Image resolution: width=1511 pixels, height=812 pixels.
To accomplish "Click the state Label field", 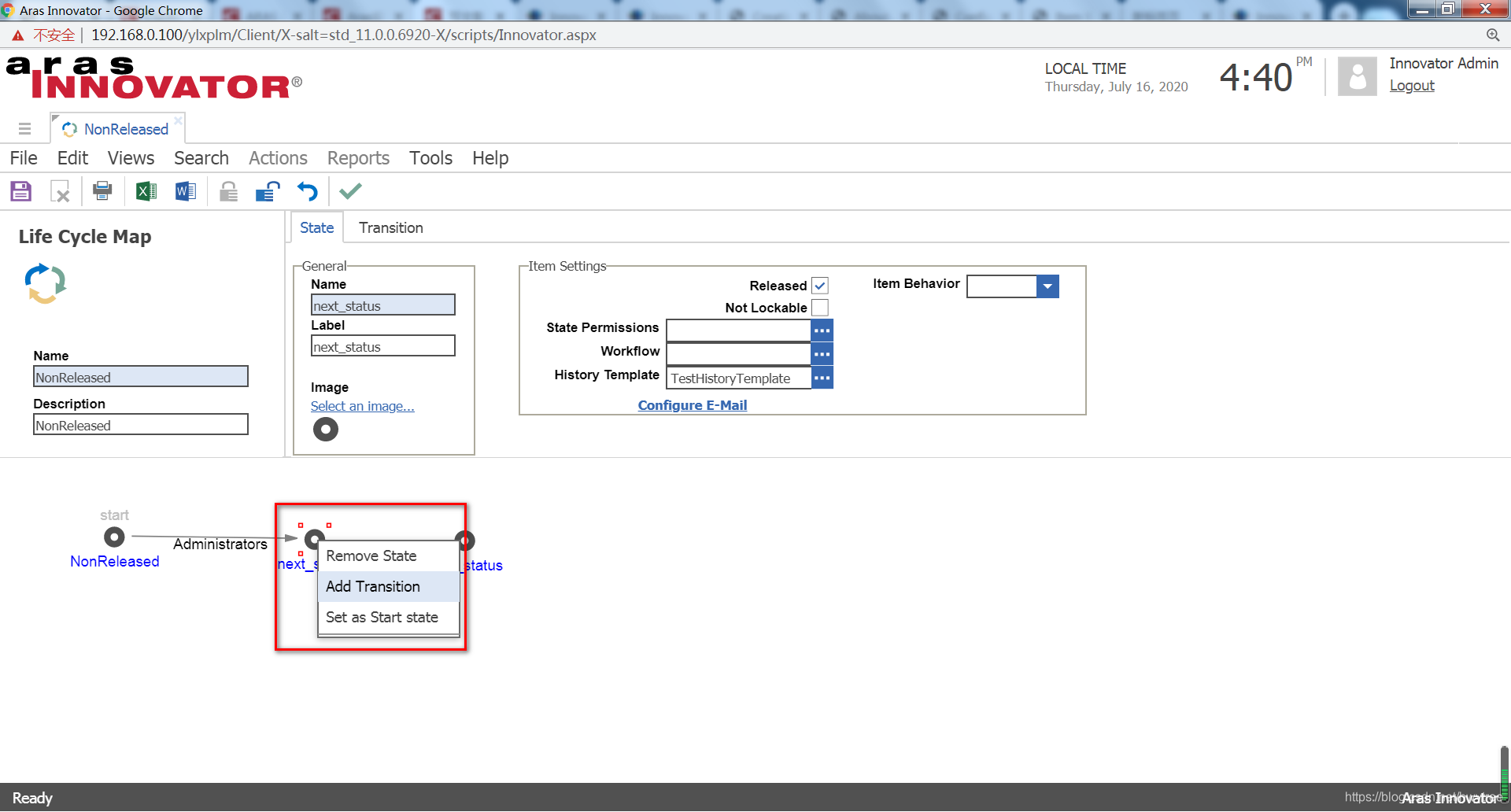I will 383,346.
